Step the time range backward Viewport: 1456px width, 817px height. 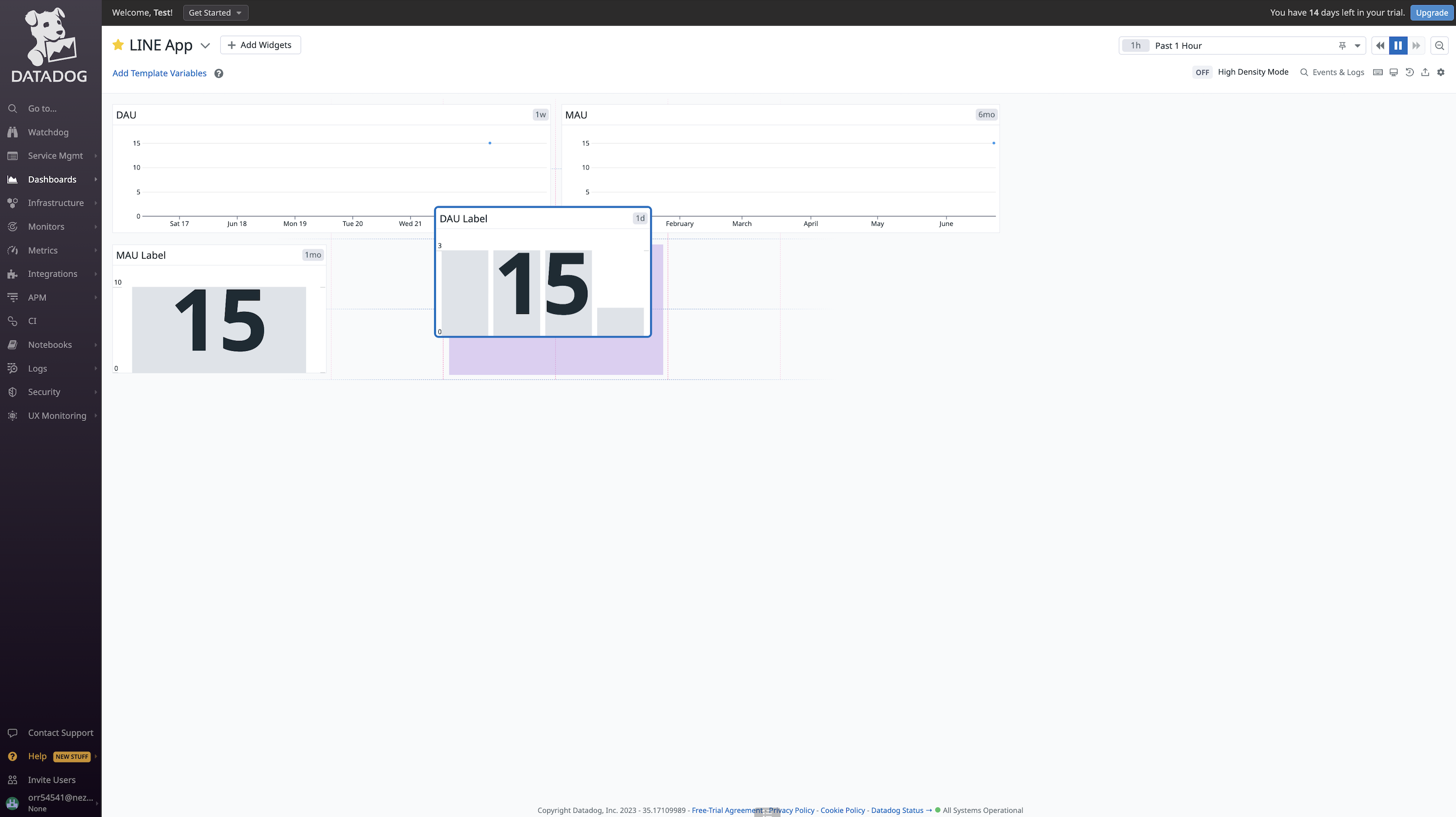(1380, 46)
